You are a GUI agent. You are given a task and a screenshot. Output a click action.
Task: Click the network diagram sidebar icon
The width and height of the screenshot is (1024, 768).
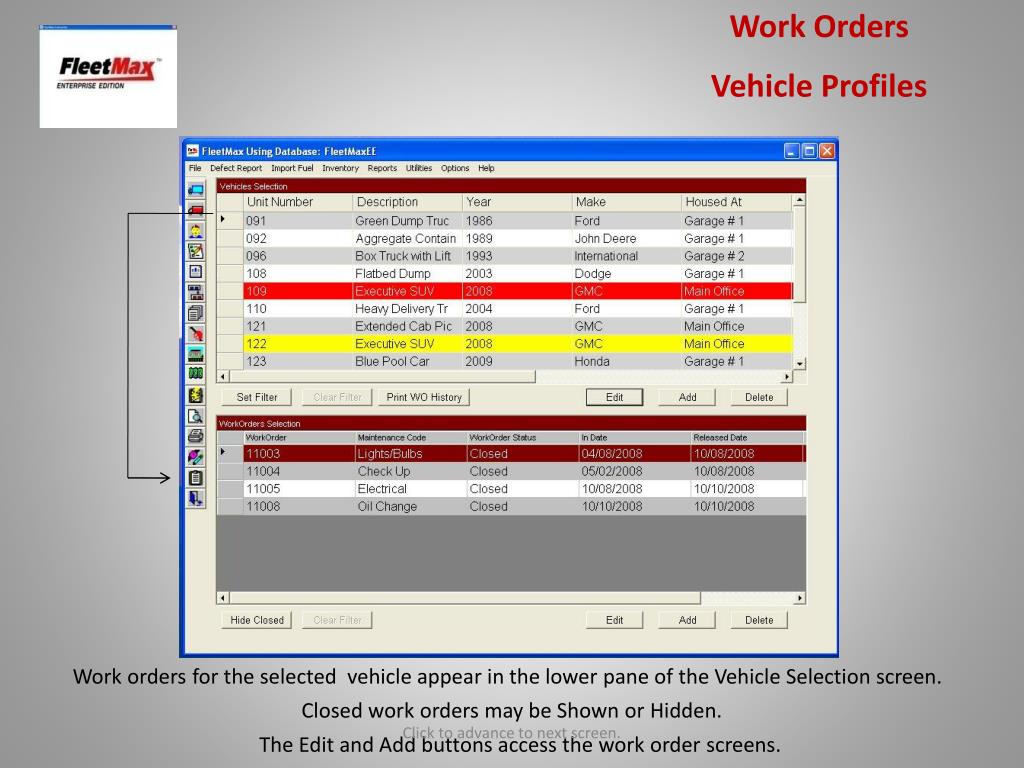(x=196, y=292)
